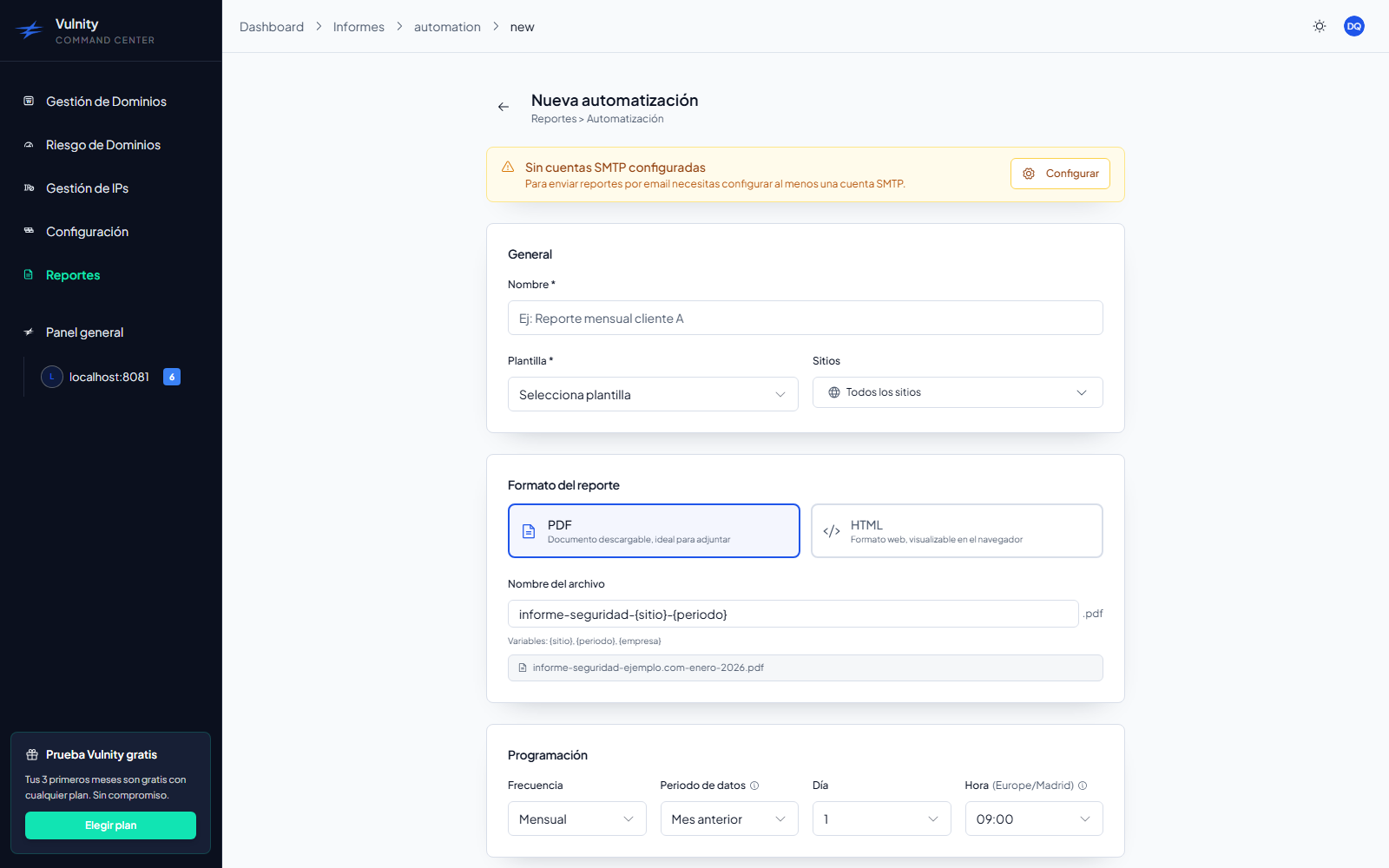The height and width of the screenshot is (868, 1389).
Task: Go to automation breadcrumb link
Action: [x=447, y=27]
